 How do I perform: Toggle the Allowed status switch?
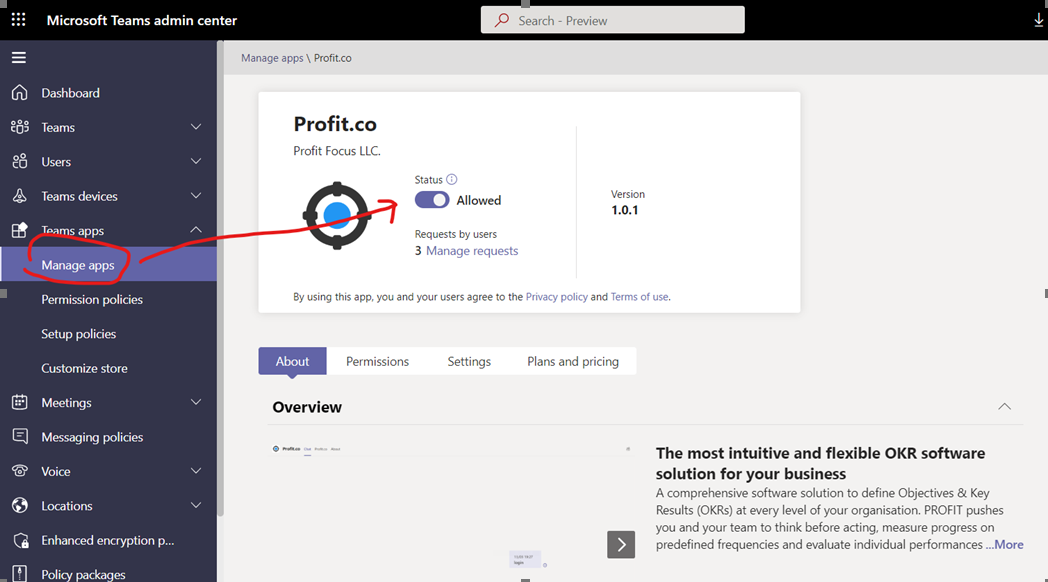click(x=432, y=200)
